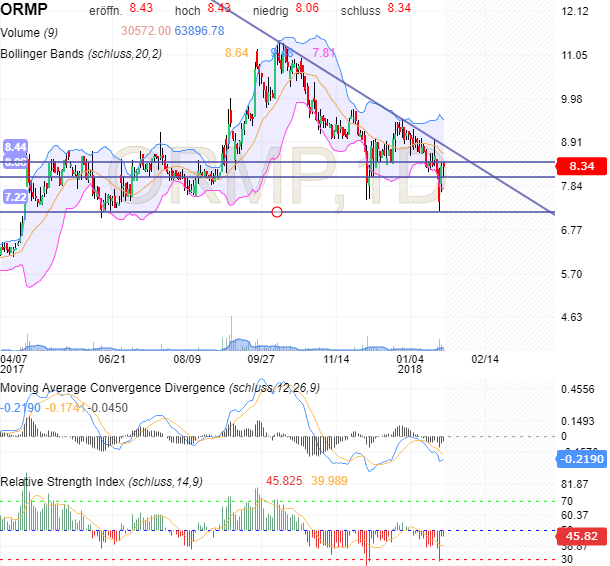Click the 09/27 date on time axis
The image size is (610, 566).
(260, 357)
